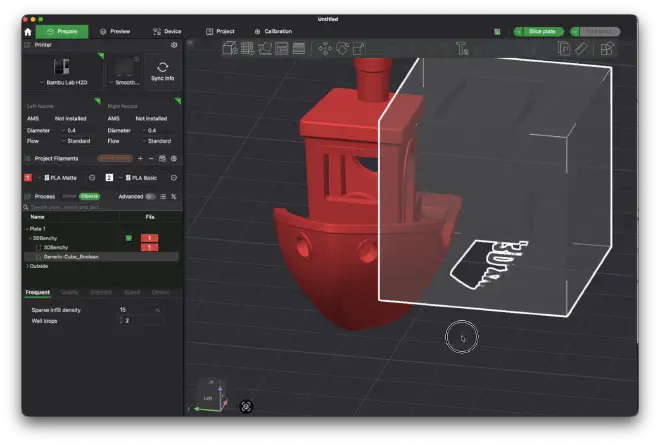The image size is (660, 445).
Task: Click Sparse infill density value field
Action: pos(140,310)
